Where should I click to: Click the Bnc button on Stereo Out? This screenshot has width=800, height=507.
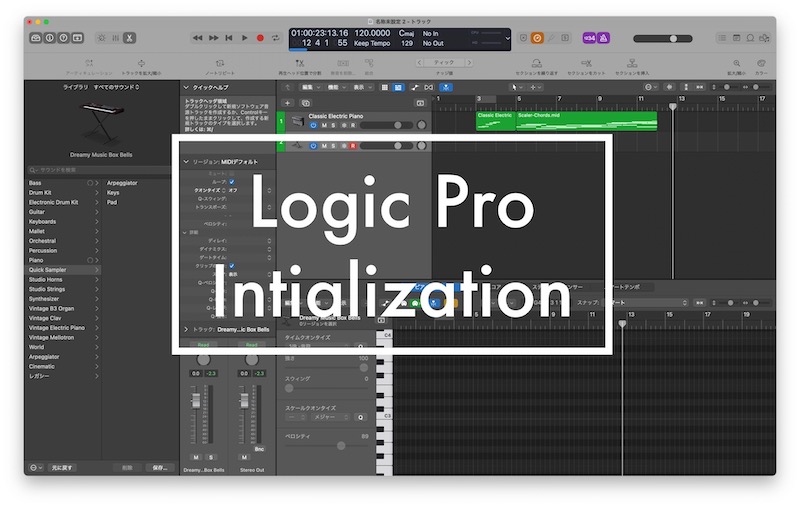point(259,449)
